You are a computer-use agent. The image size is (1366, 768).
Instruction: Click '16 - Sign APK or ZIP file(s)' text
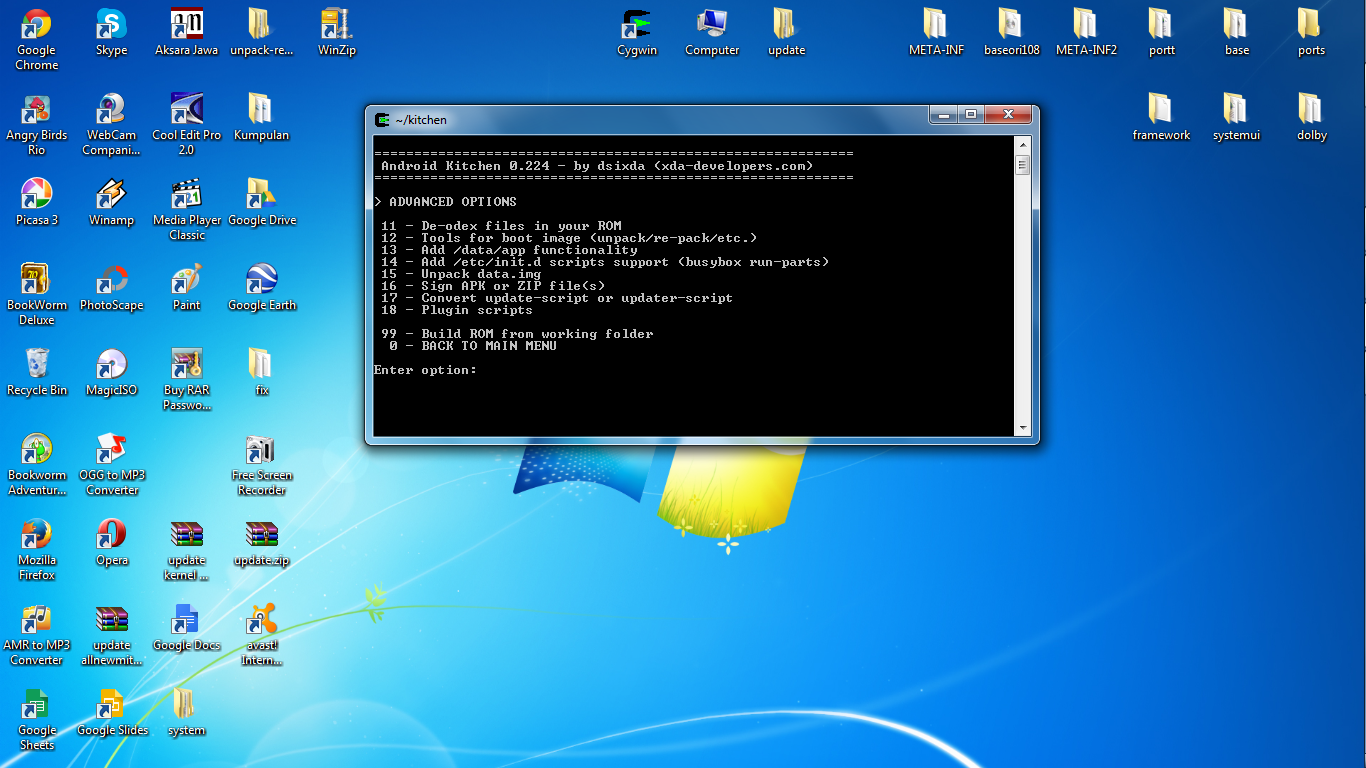coord(493,286)
